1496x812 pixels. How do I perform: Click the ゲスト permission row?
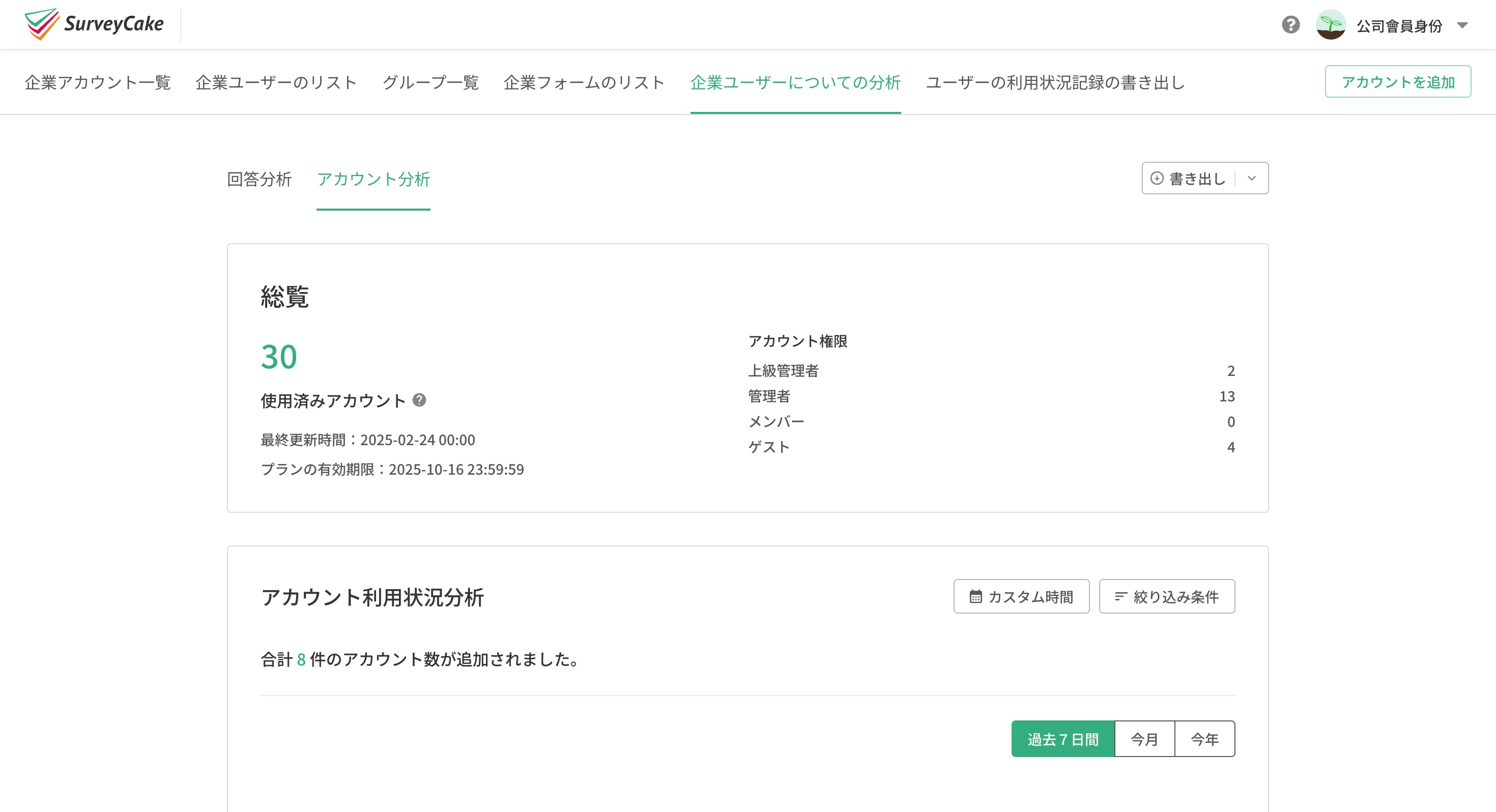pyautogui.click(x=991, y=447)
